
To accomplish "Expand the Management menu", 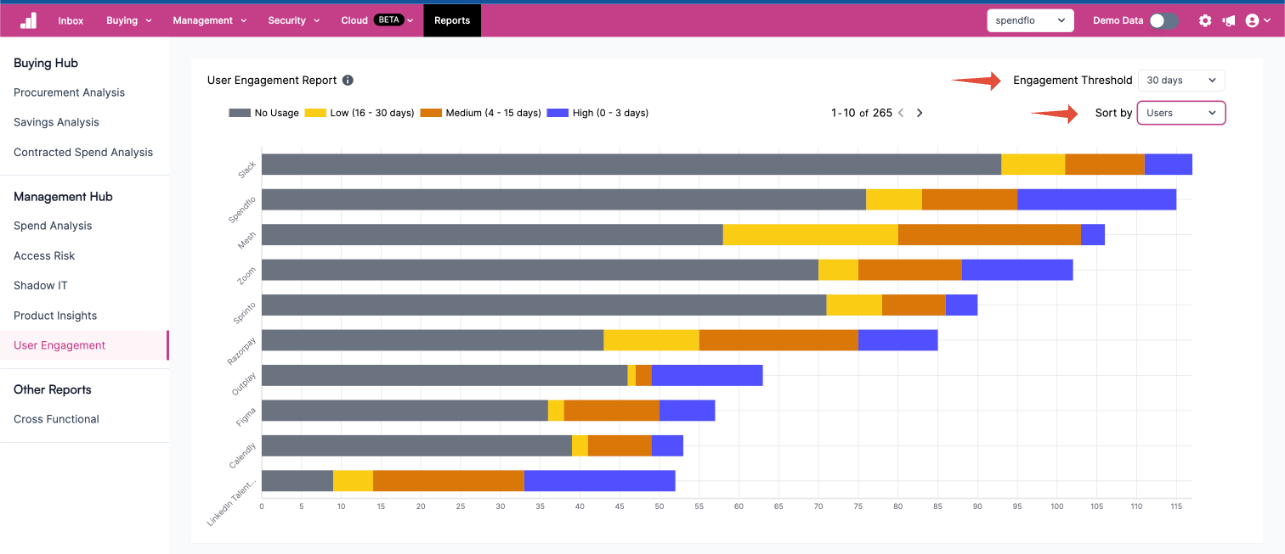I will coord(208,20).
